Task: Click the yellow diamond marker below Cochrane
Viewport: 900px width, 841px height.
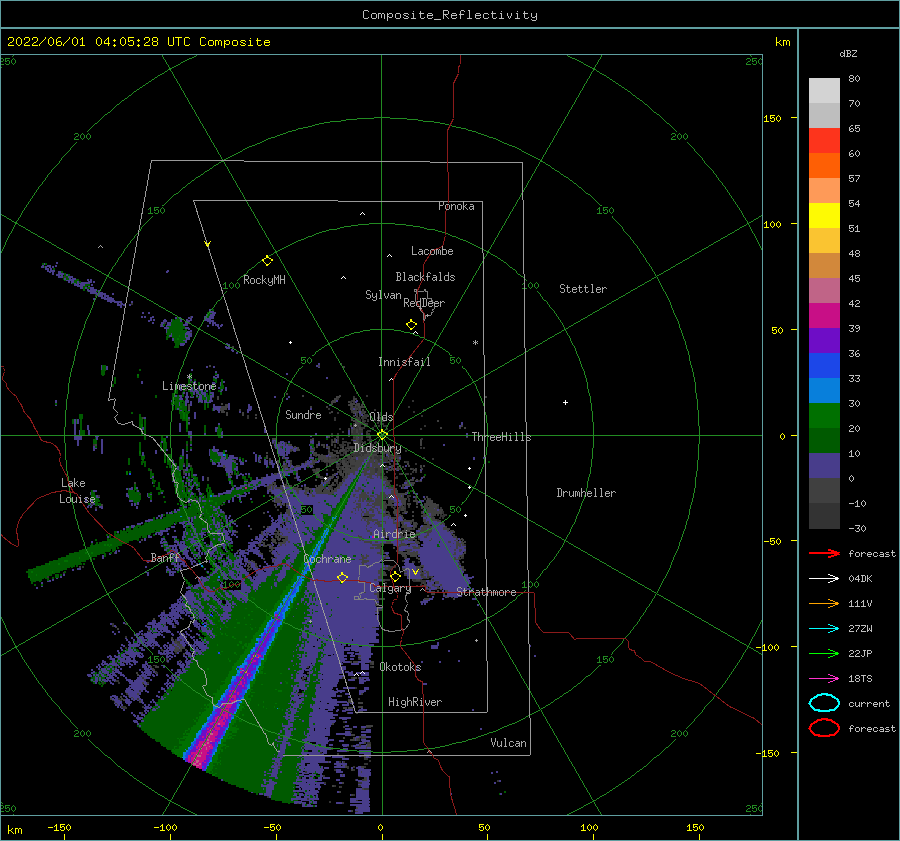Action: click(x=343, y=578)
